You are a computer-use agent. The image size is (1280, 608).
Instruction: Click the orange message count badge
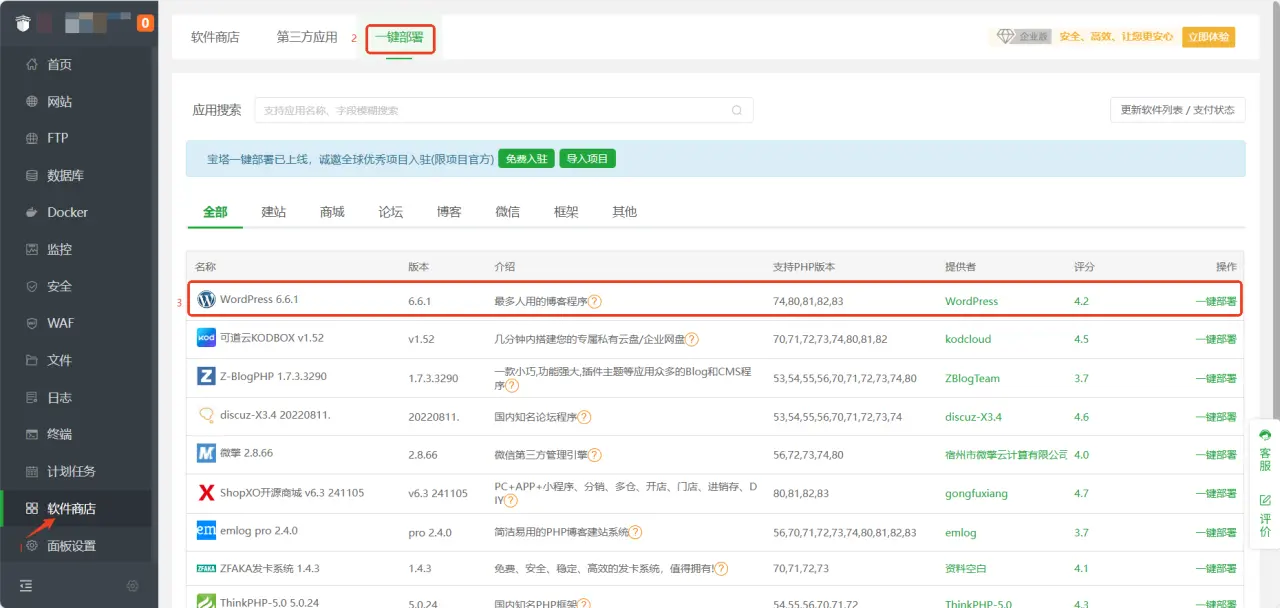coord(145,22)
